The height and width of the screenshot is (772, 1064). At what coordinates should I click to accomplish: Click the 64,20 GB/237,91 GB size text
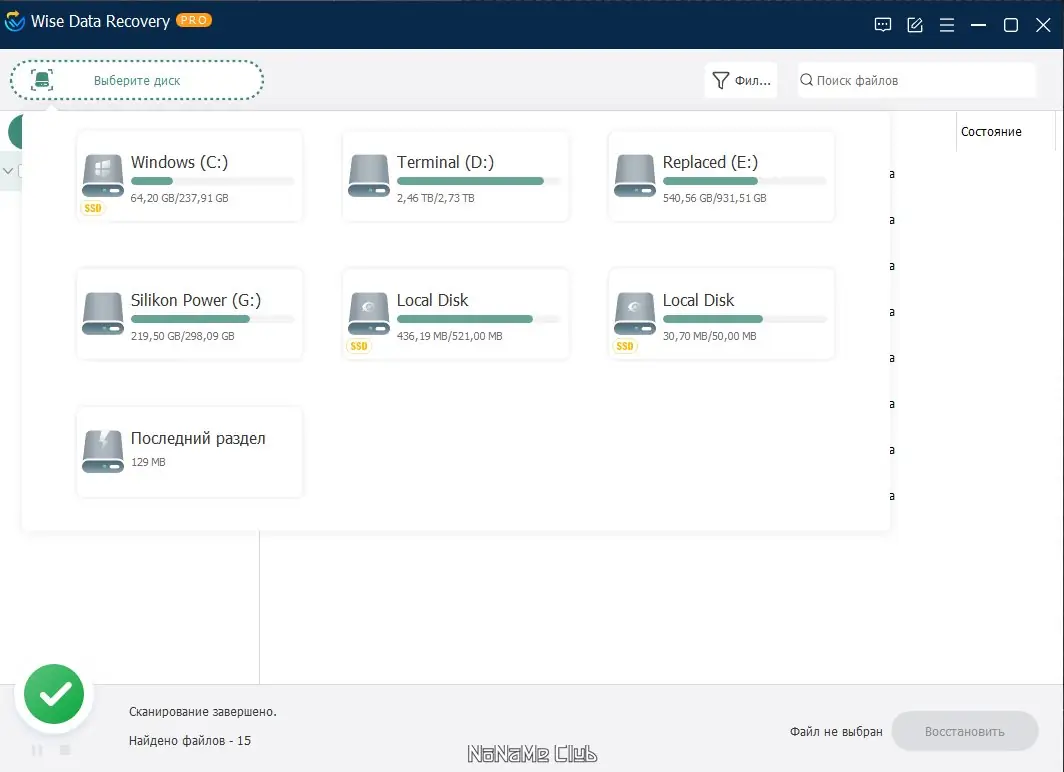180,198
